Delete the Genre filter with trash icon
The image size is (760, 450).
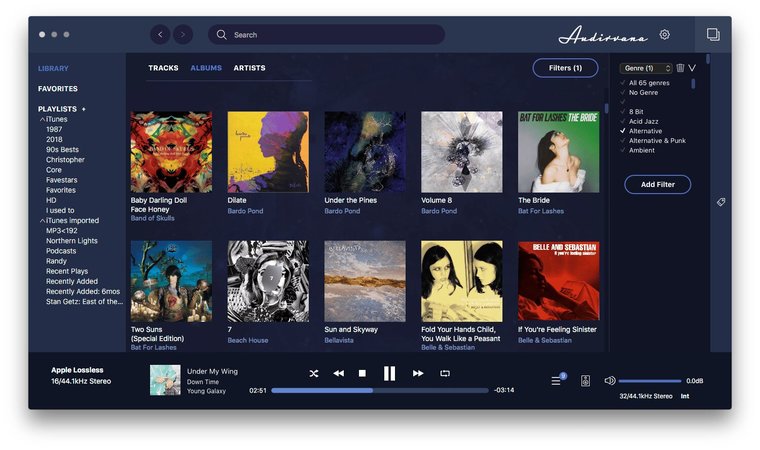[680, 68]
